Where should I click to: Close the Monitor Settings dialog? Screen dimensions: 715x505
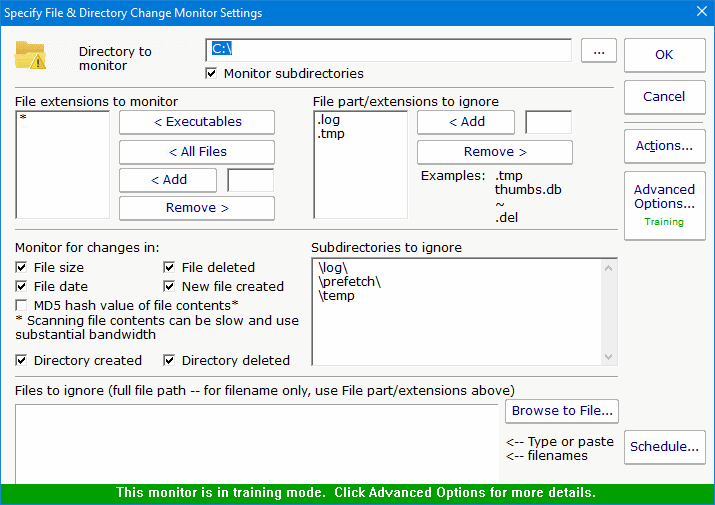(x=702, y=11)
